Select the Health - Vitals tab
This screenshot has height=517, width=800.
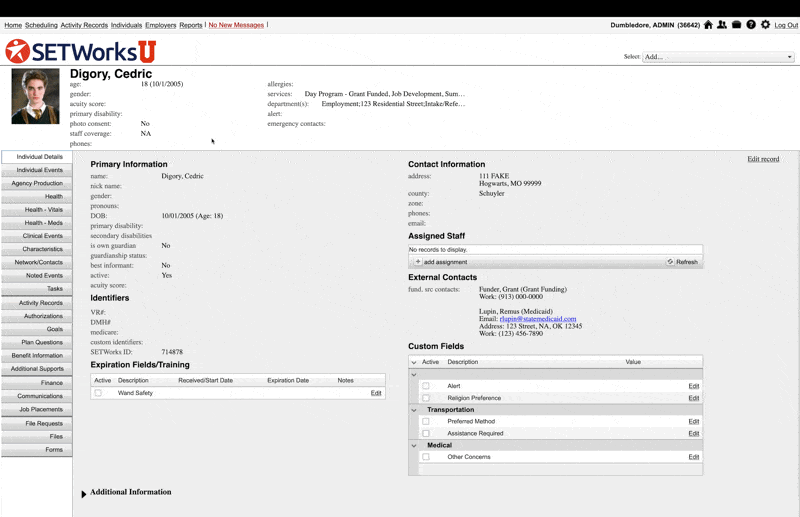[37, 210]
